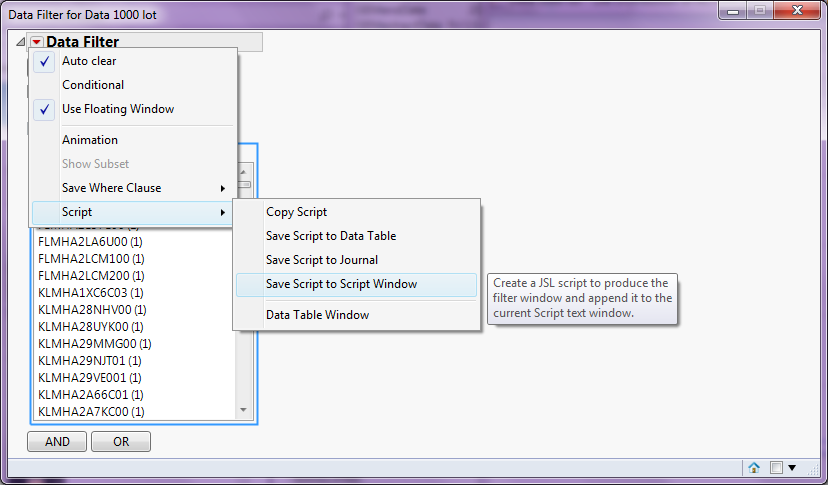
Task: Click the list scrollbar down arrow
Action: 243,410
